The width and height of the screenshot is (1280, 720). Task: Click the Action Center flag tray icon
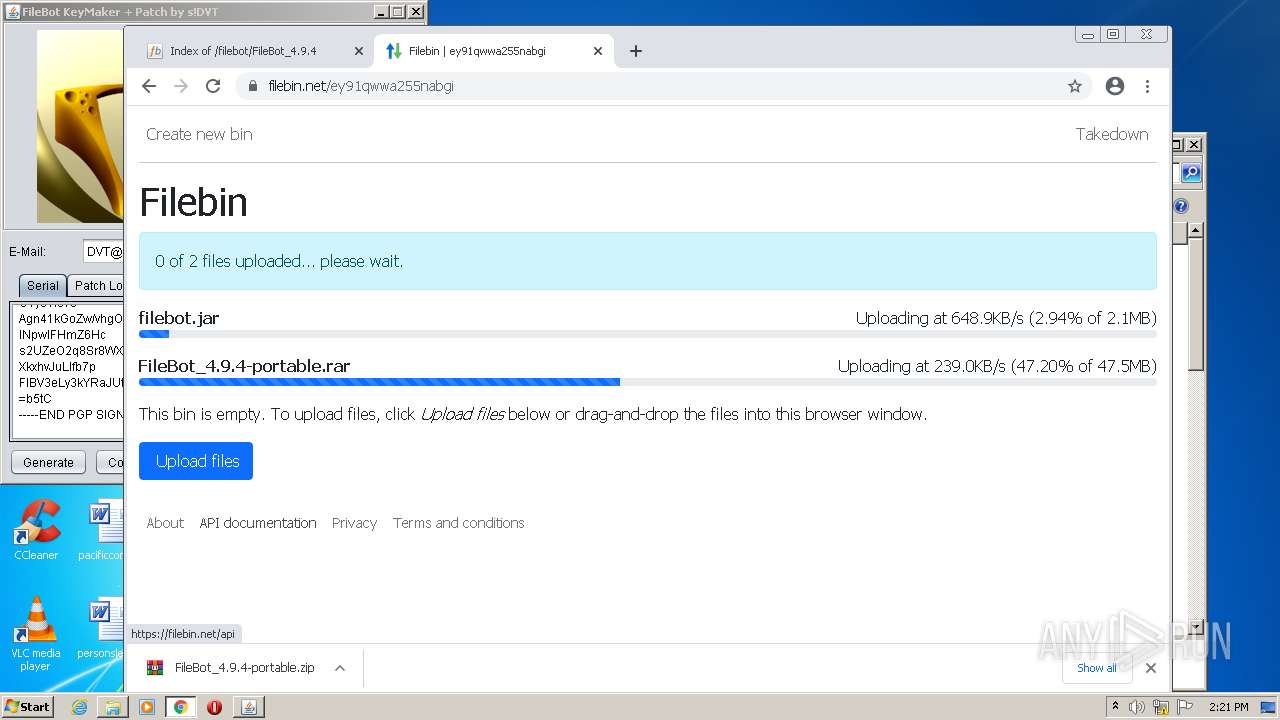pyautogui.click(x=1185, y=707)
